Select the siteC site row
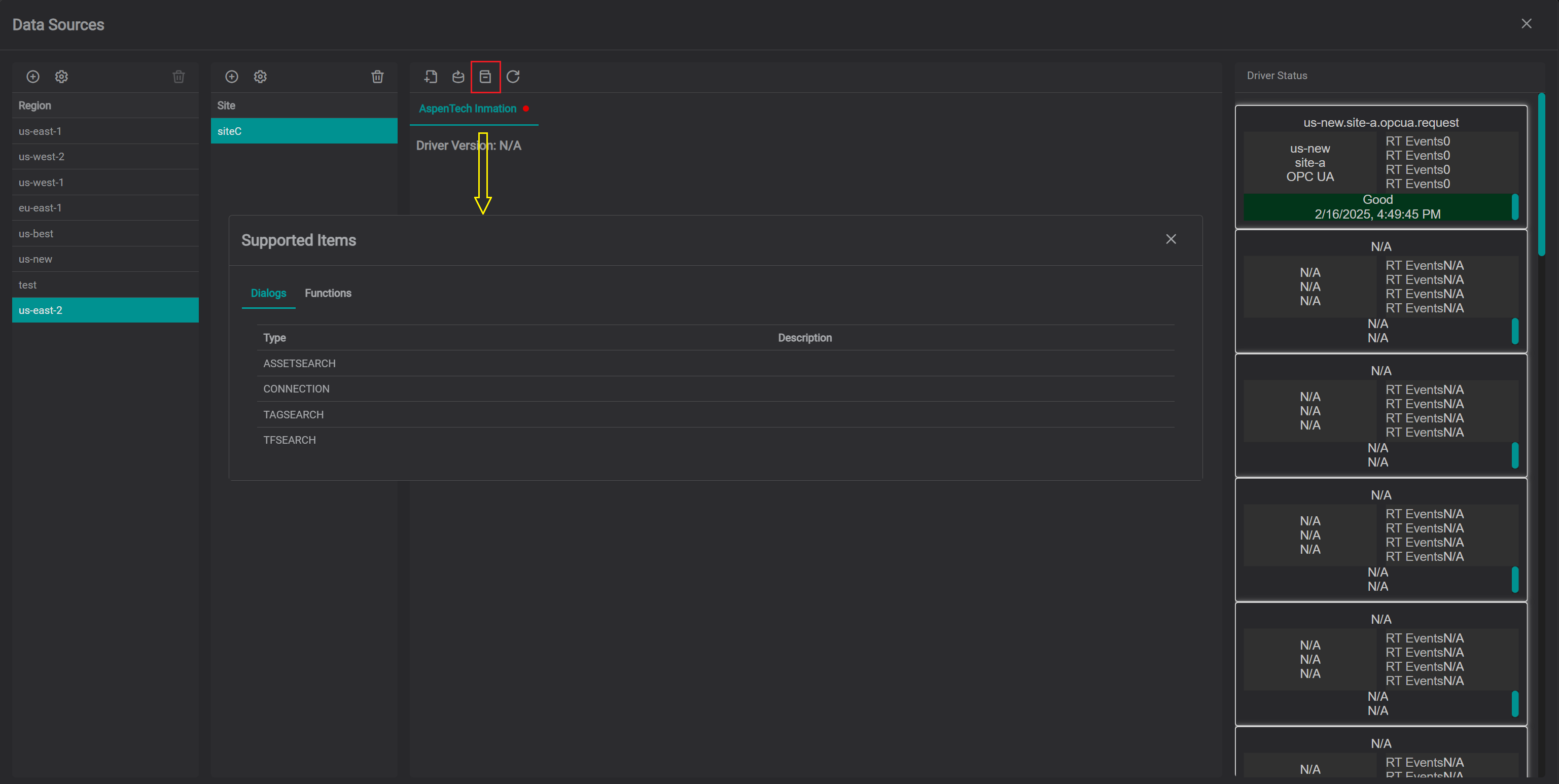The width and height of the screenshot is (1559, 784). pyautogui.click(x=304, y=131)
